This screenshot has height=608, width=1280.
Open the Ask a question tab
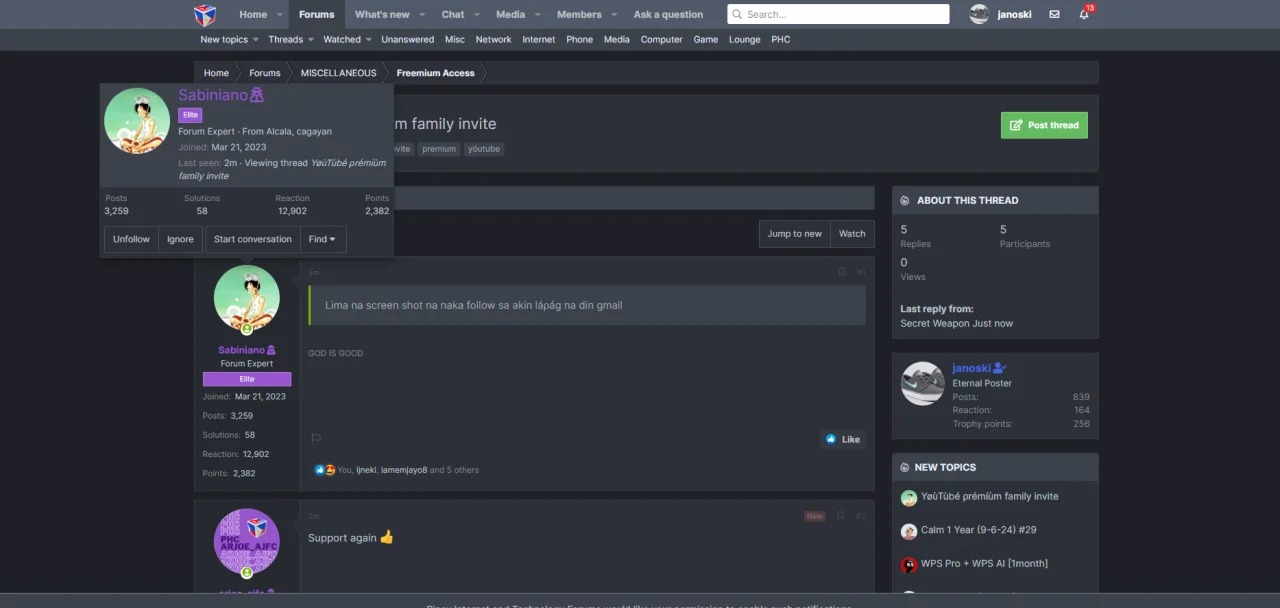pyautogui.click(x=668, y=15)
